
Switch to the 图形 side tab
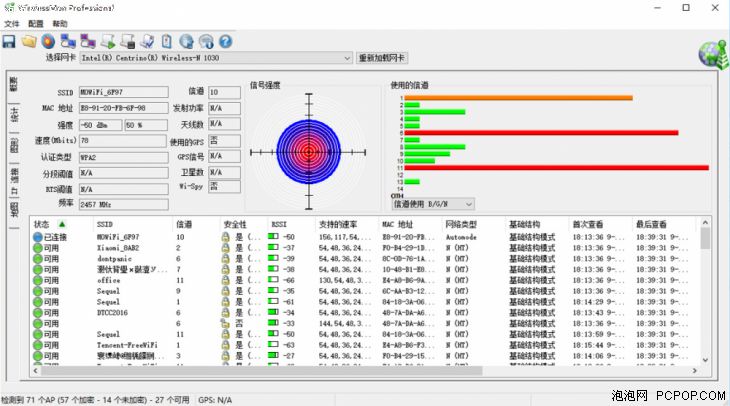pos(14,146)
